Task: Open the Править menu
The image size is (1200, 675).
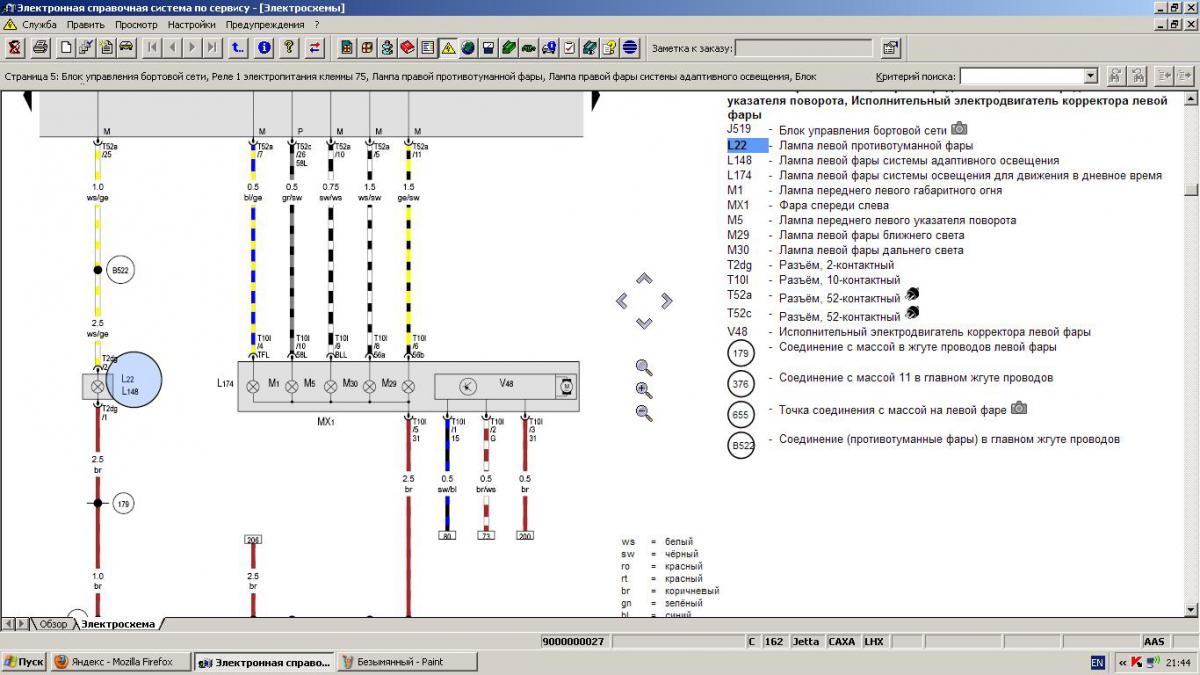Action: tap(86, 24)
